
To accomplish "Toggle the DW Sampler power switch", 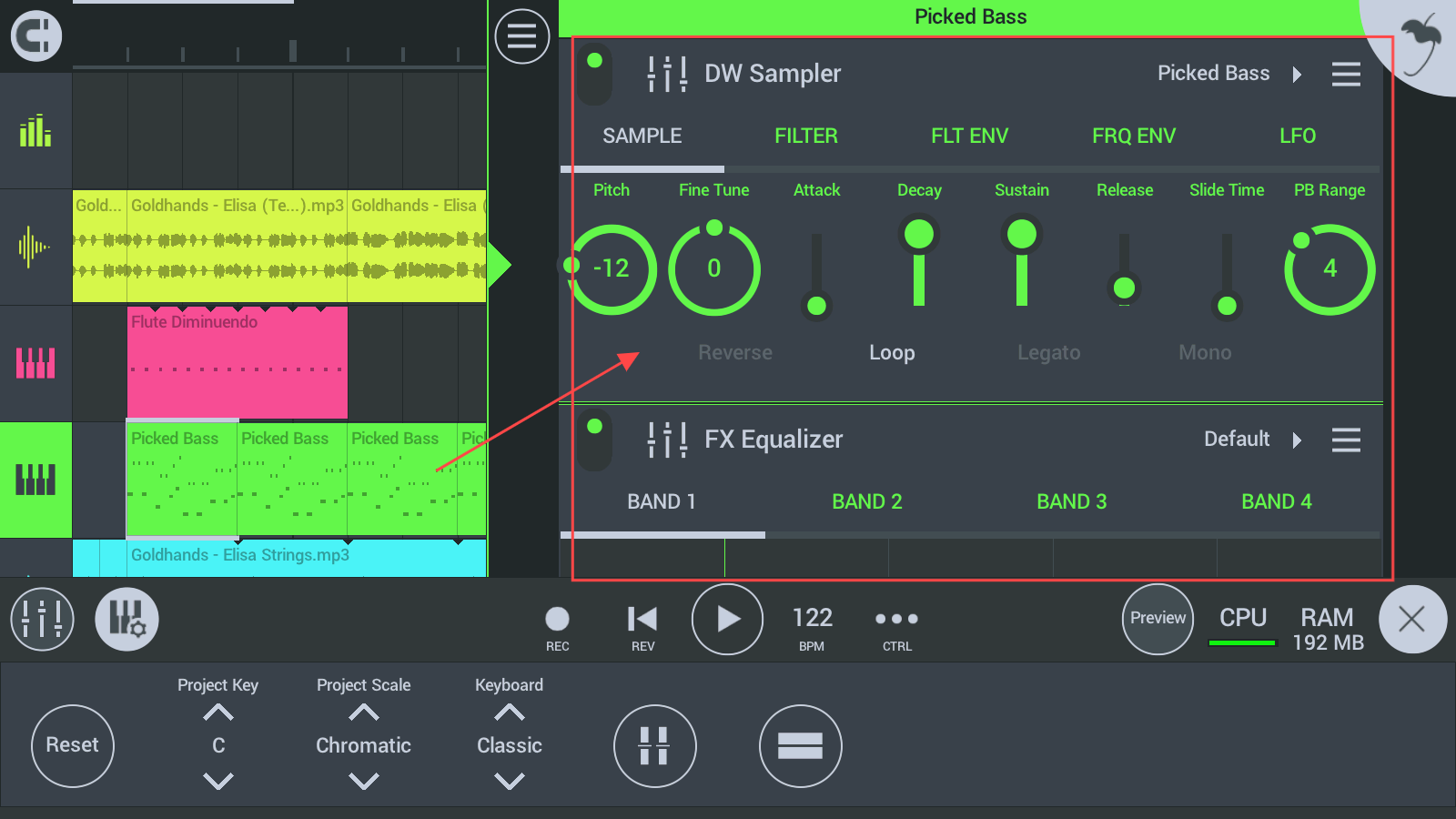I will tap(595, 75).
